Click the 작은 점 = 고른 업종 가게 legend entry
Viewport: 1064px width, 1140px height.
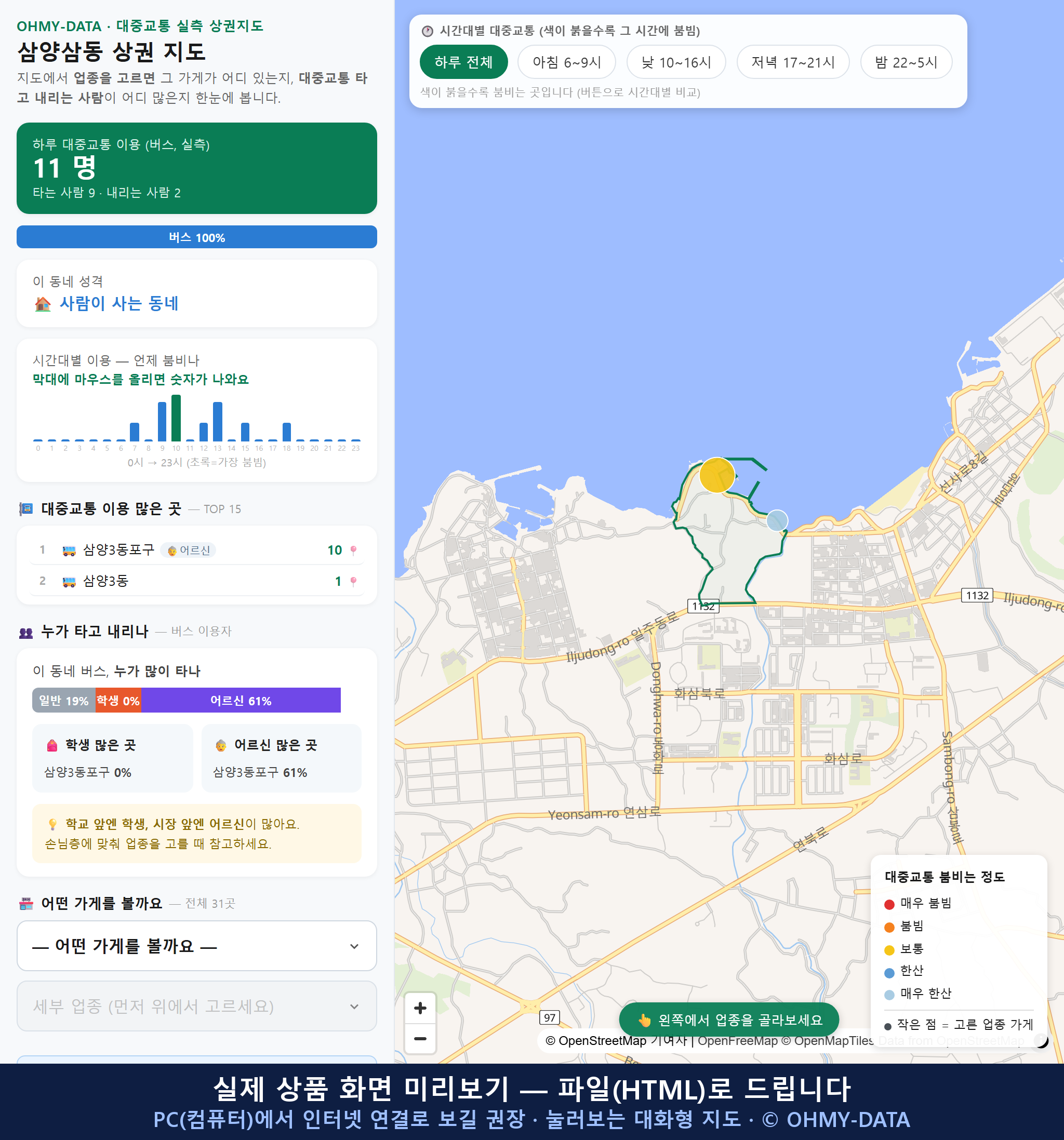(959, 1025)
